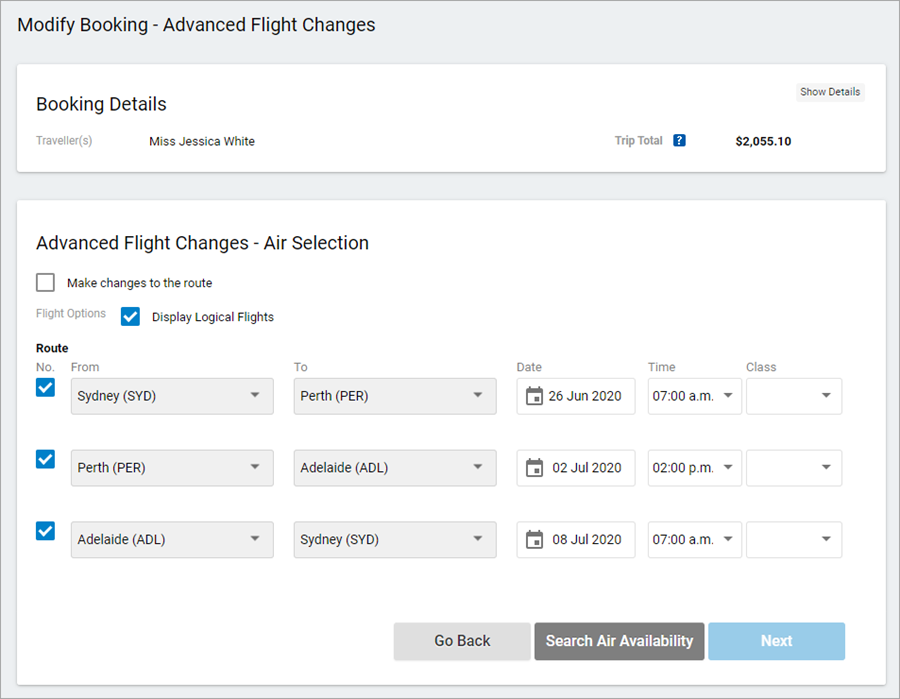This screenshot has width=900, height=699.
Task: Open Class dropdown on the 26 Jun row
Action: tap(794, 396)
